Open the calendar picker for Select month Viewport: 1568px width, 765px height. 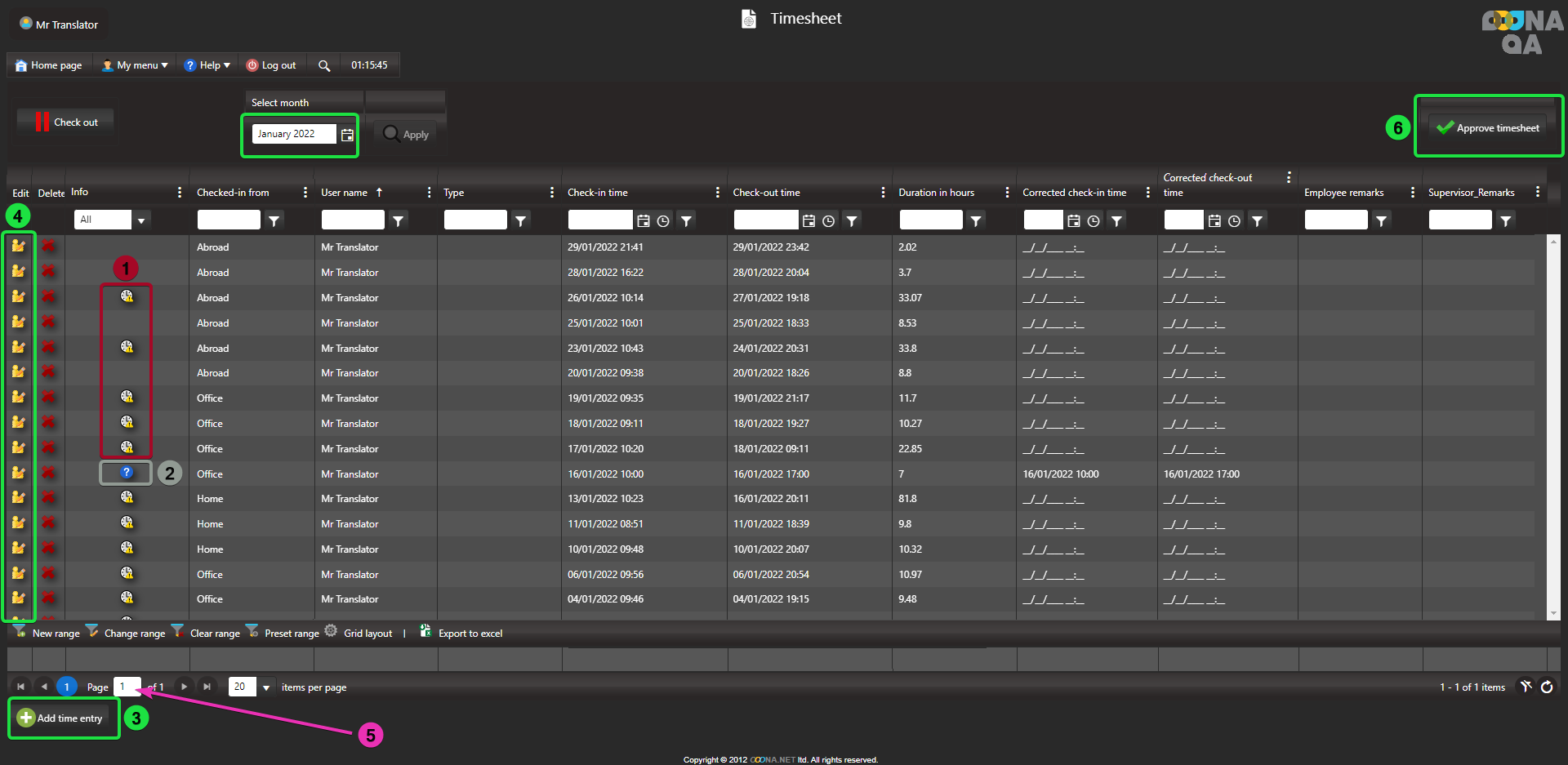tap(347, 135)
